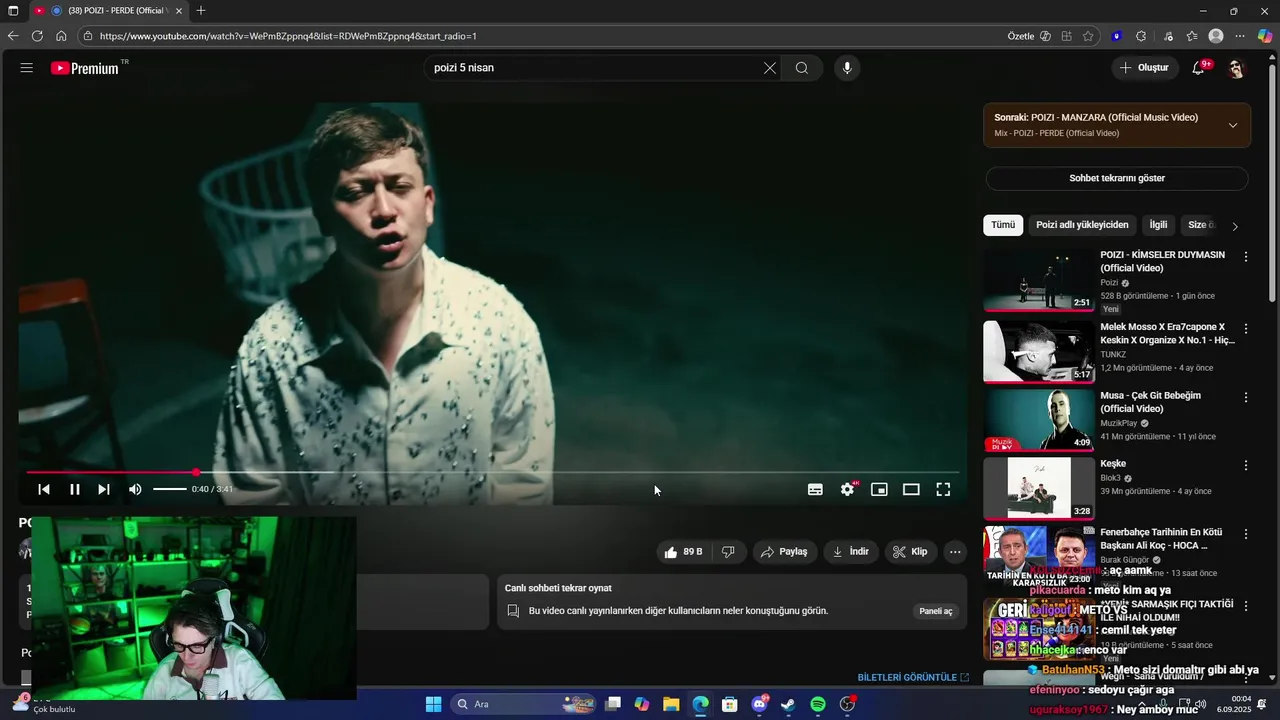
Task: Open Spotify from taskbar
Action: tap(817, 704)
